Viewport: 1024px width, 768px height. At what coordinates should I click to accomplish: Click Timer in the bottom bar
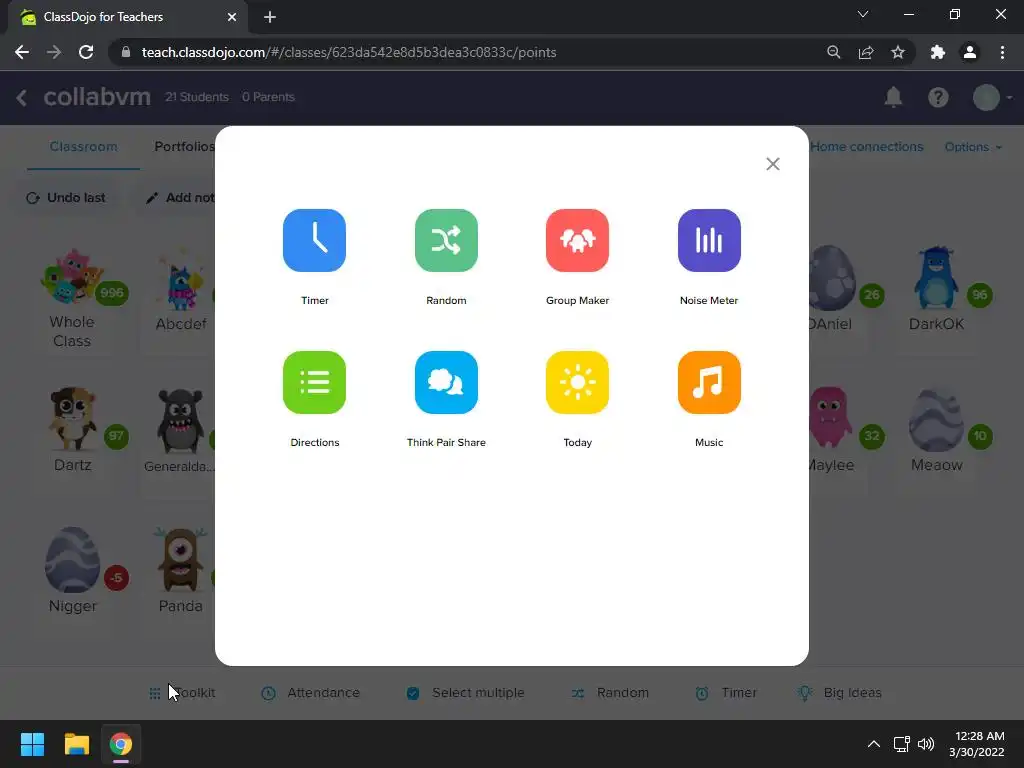click(726, 693)
